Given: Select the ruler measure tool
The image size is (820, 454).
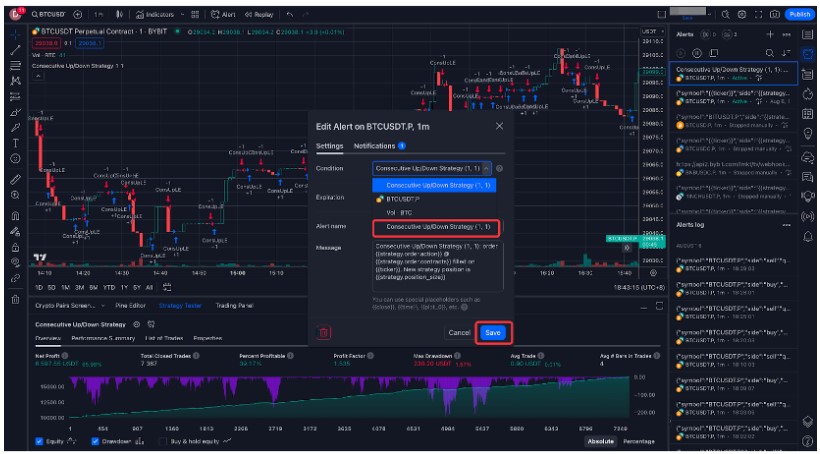Looking at the screenshot, I should [x=15, y=180].
